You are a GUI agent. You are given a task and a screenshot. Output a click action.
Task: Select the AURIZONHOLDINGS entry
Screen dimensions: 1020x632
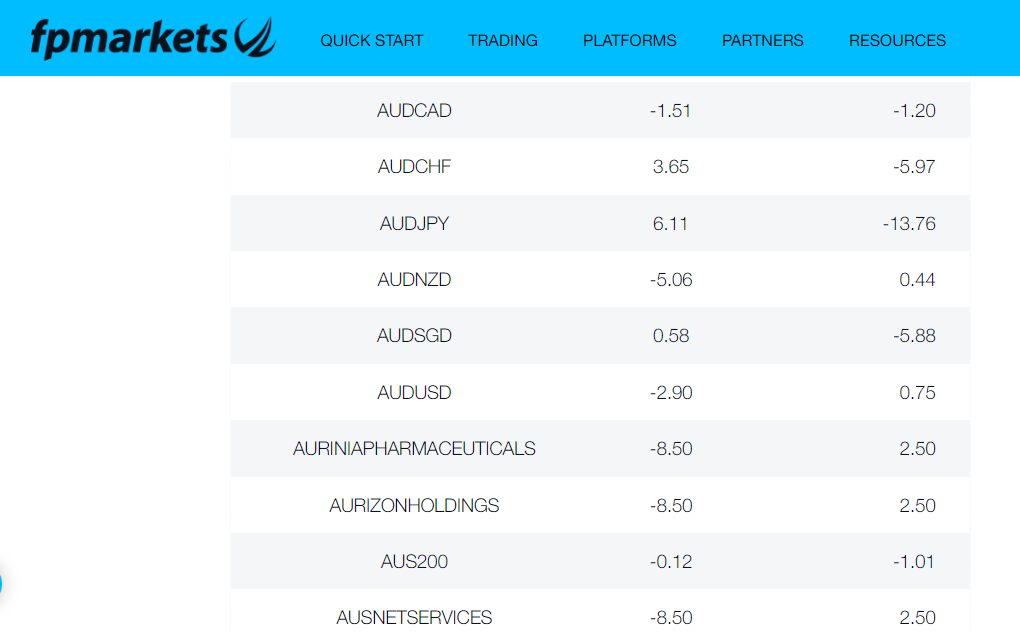(x=414, y=506)
